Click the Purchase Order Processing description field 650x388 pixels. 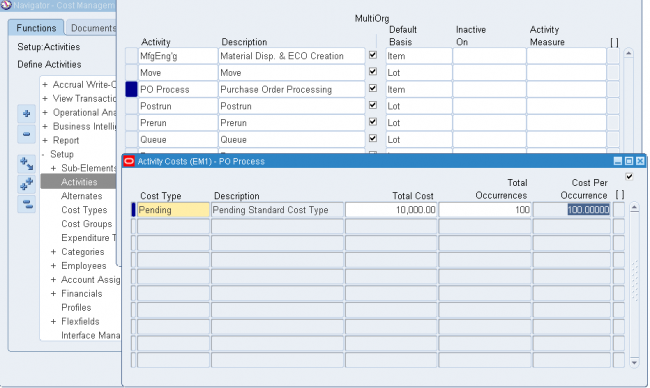click(291, 90)
